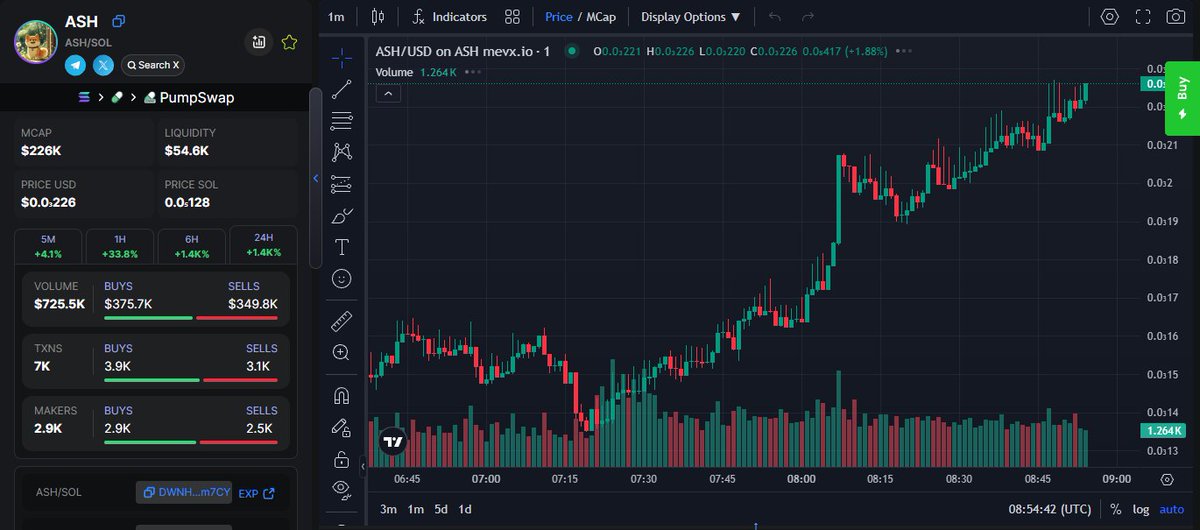Image resolution: width=1200 pixels, height=530 pixels.
Task: Collapse the indicator legend chevron
Action: pyautogui.click(x=389, y=93)
